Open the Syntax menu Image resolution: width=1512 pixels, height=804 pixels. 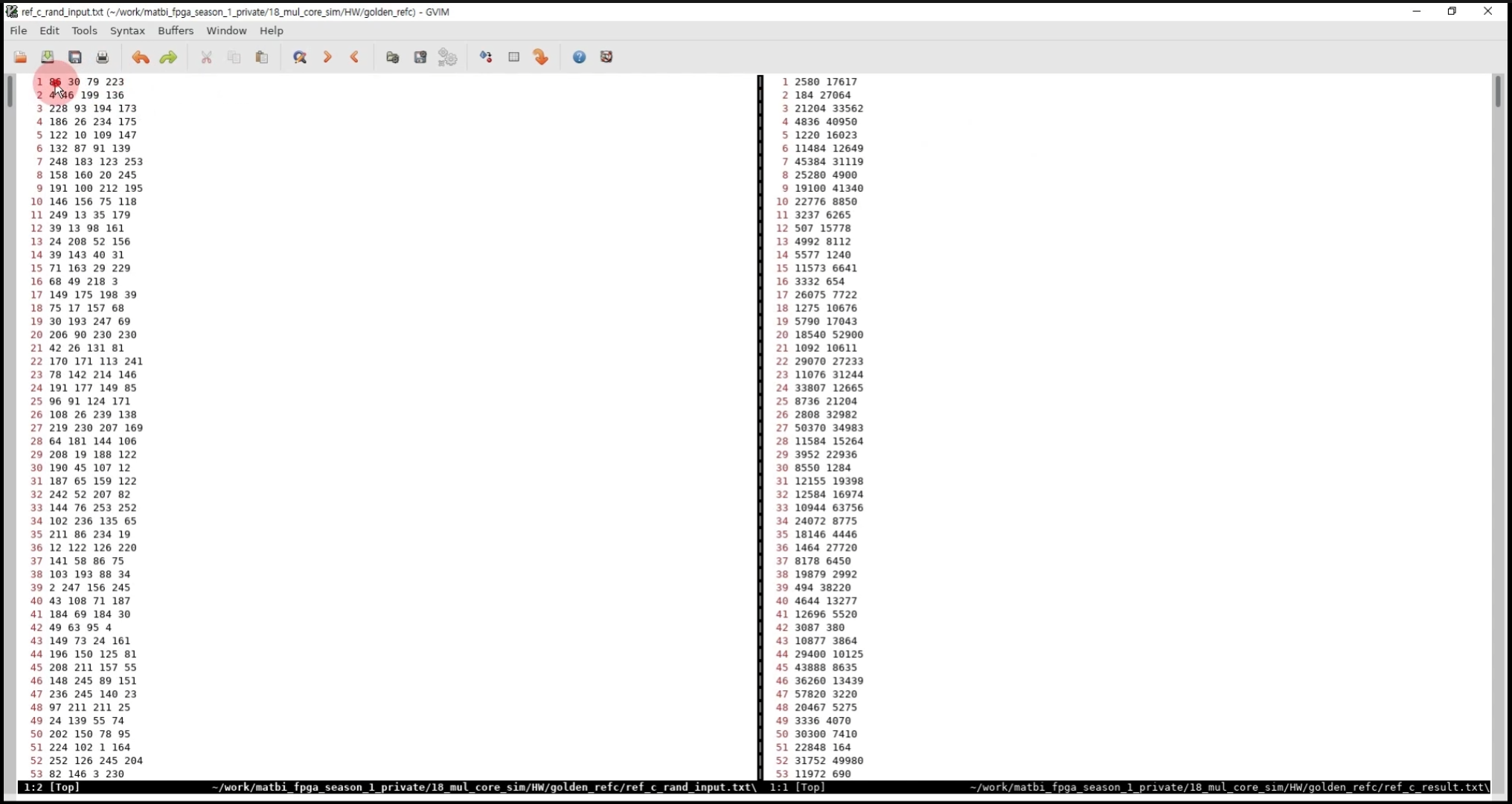click(x=127, y=30)
